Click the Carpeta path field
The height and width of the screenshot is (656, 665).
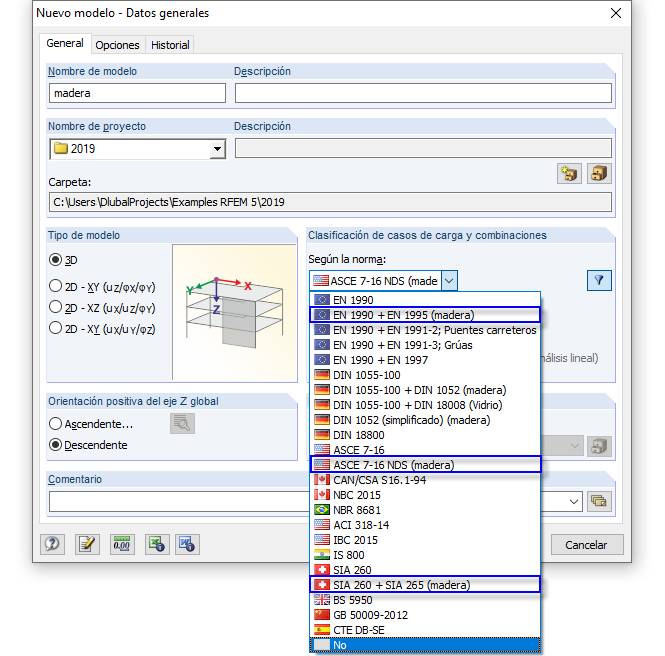[330, 202]
